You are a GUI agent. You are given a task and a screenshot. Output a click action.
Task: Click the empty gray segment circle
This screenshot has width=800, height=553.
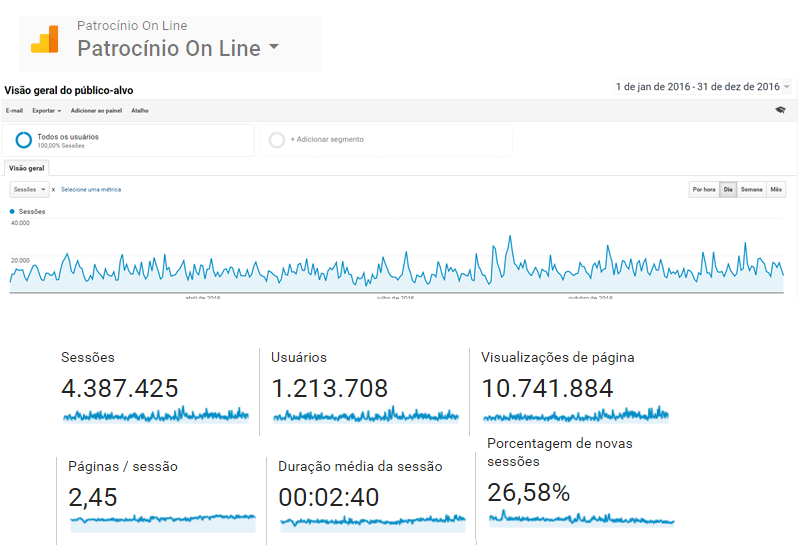tap(277, 140)
